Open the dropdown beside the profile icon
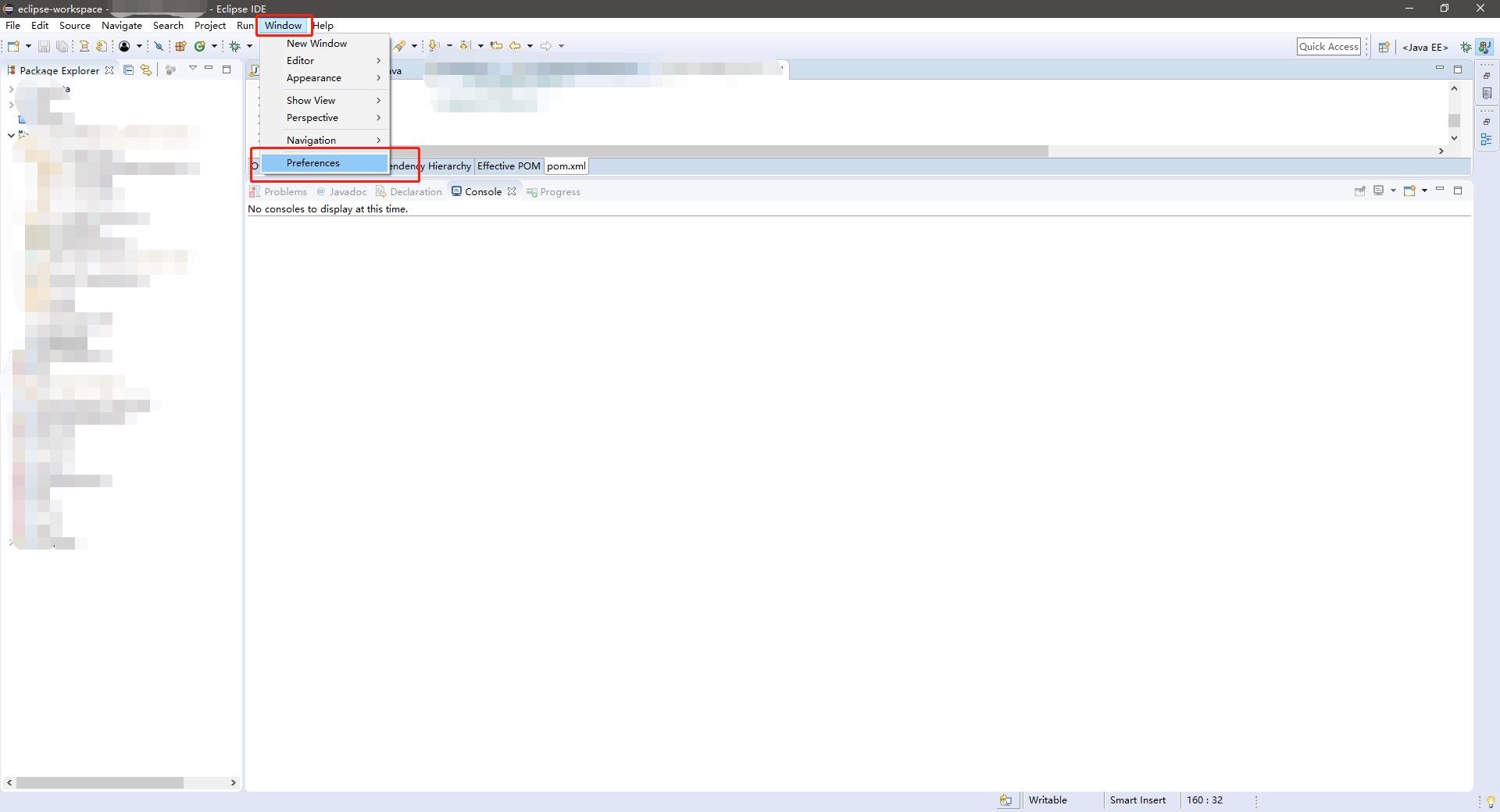Screen dimensions: 1500x812 [x=139, y=46]
